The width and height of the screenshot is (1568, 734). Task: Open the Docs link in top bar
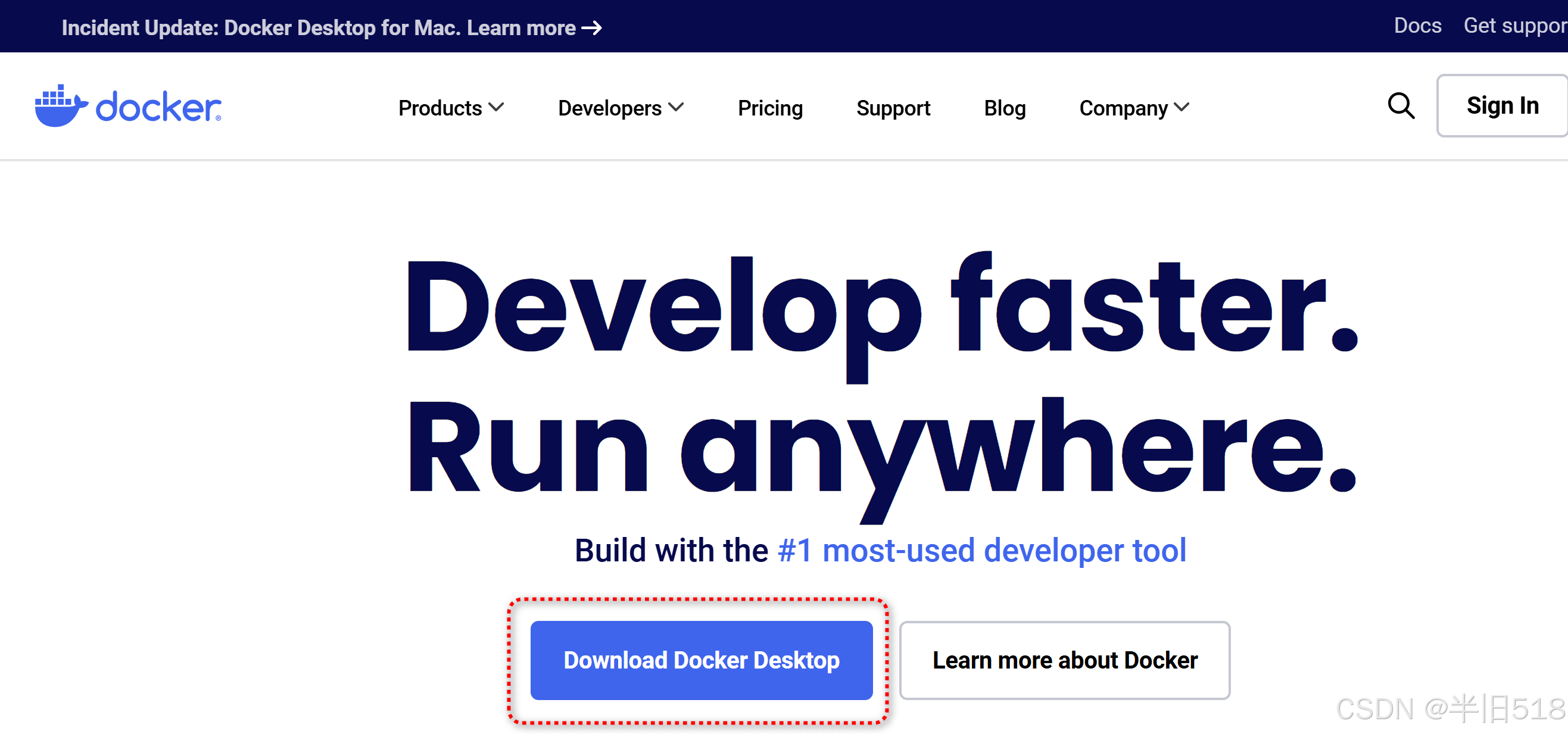pos(1417,26)
